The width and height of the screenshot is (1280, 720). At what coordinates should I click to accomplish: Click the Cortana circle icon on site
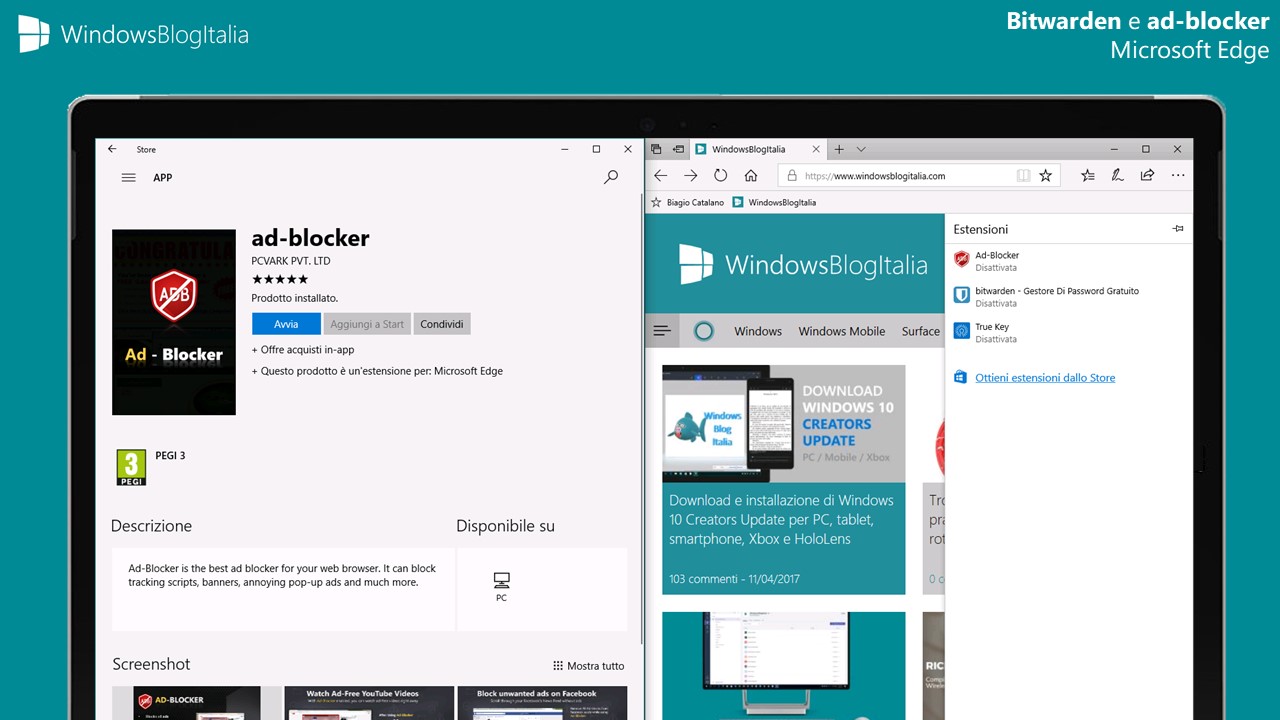click(704, 331)
